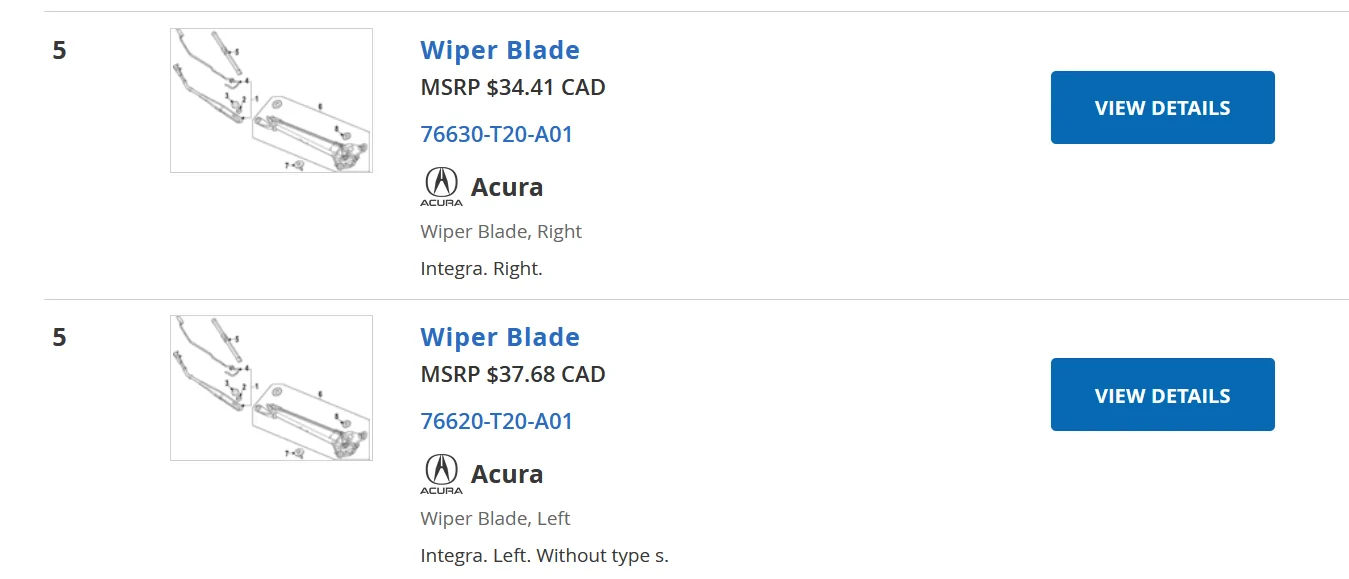Click part number 76630-T20-A01

coord(496,133)
